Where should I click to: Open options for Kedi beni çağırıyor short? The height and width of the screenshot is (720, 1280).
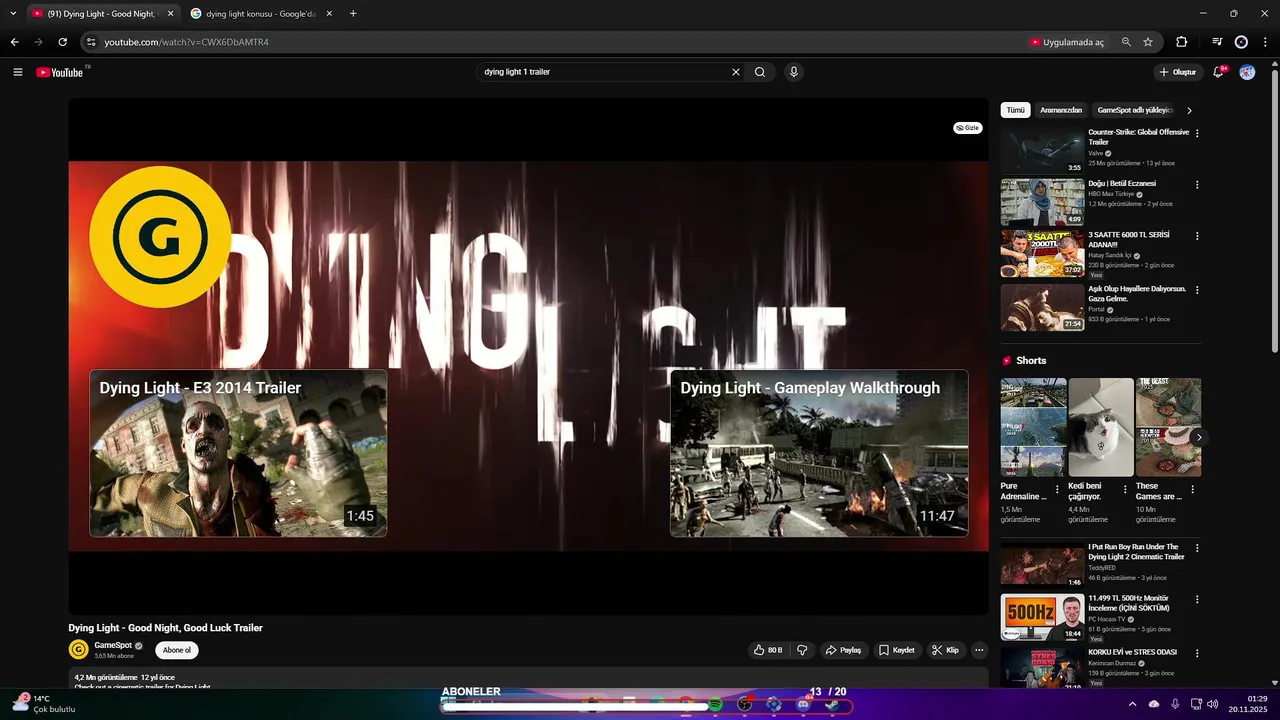coord(1125,490)
